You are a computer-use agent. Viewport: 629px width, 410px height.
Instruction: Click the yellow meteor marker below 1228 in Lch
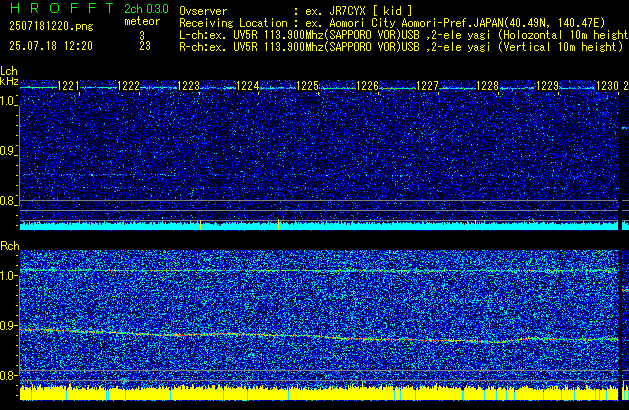point(475,225)
